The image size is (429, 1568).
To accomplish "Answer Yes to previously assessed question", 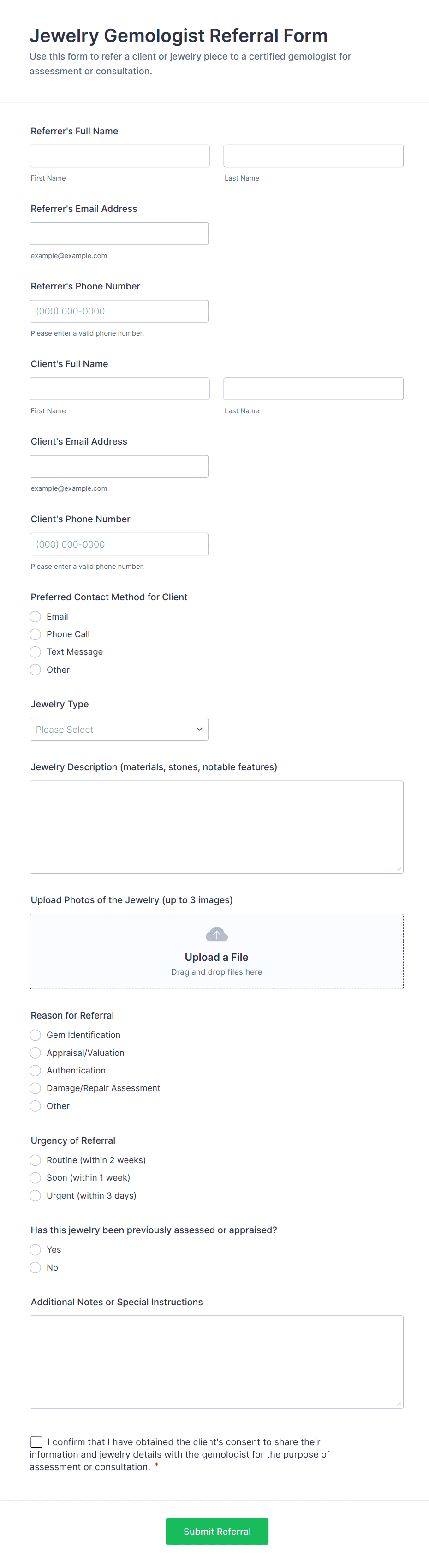I will pos(36,1250).
